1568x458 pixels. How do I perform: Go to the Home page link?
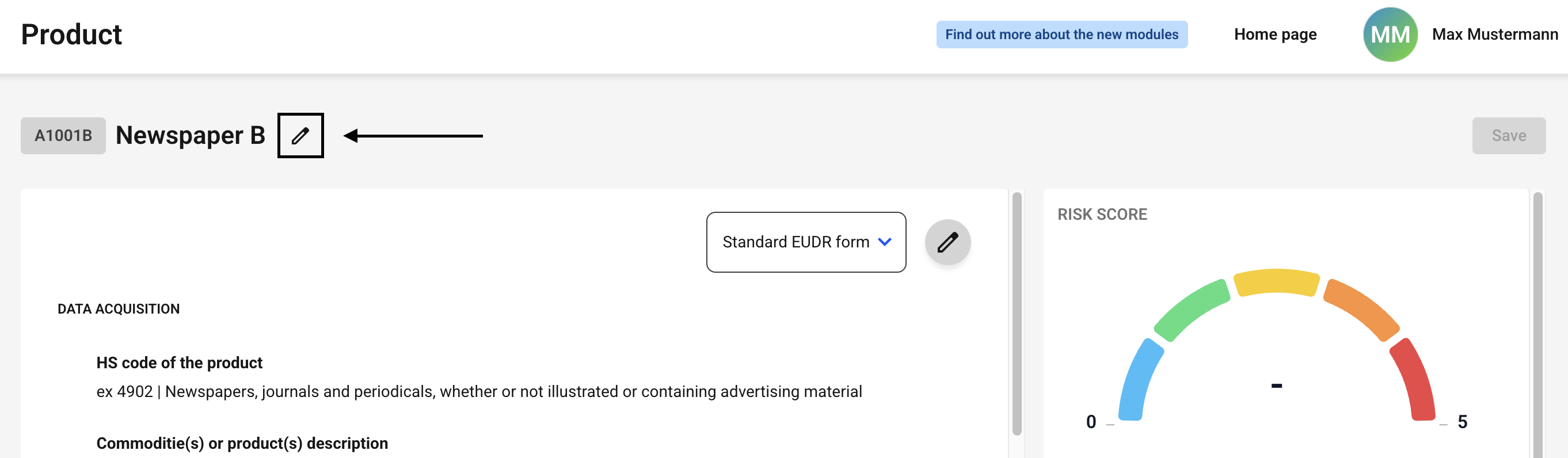coord(1274,35)
